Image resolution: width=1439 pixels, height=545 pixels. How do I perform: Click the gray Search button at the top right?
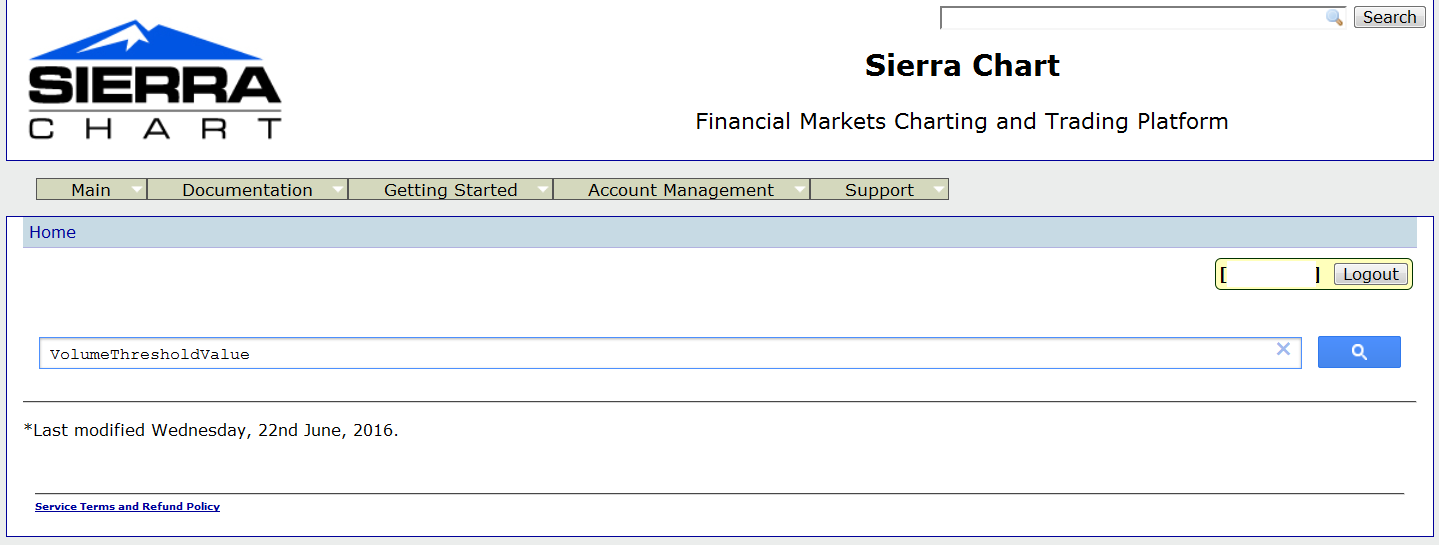click(1389, 18)
